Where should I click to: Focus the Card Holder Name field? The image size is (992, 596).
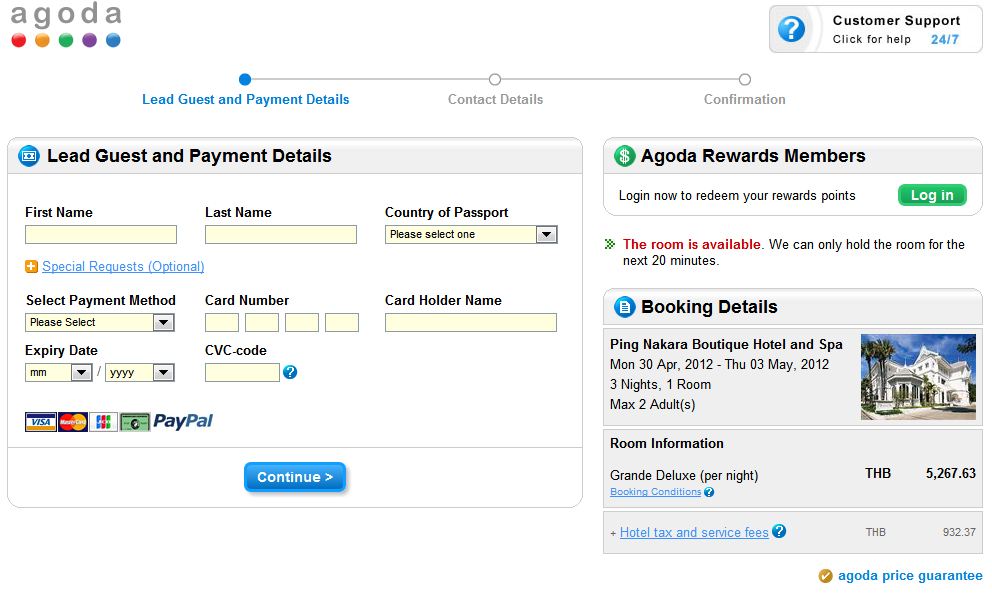point(471,323)
